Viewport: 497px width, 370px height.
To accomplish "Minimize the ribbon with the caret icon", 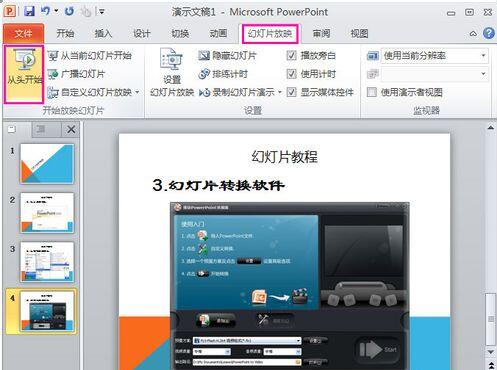I will coord(473,33).
